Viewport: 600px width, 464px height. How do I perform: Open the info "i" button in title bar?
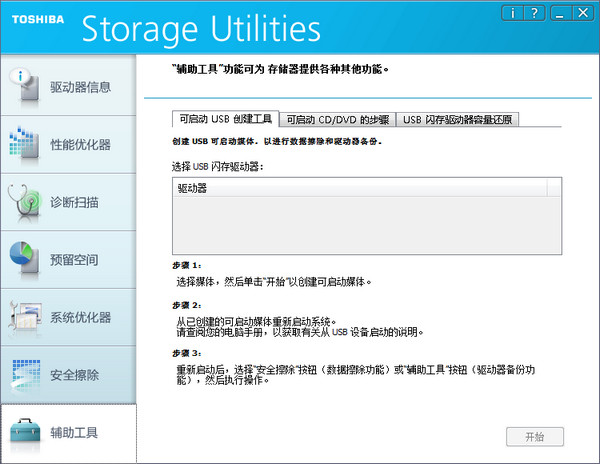point(511,12)
